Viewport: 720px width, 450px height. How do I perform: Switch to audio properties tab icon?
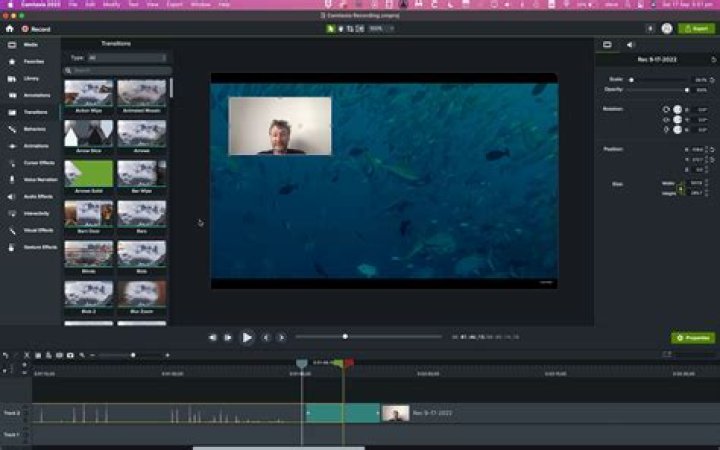[630, 45]
